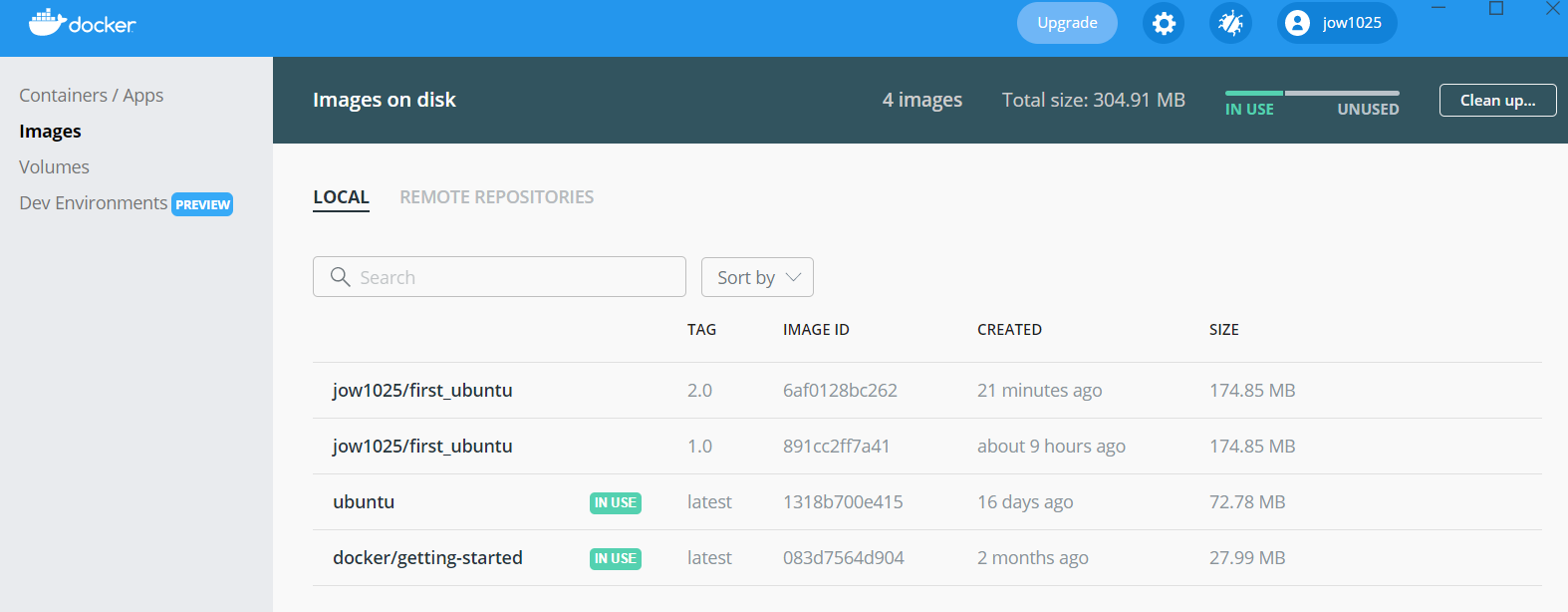Select the docker/getting-started image row
1568x612 pixels.
(x=926, y=558)
